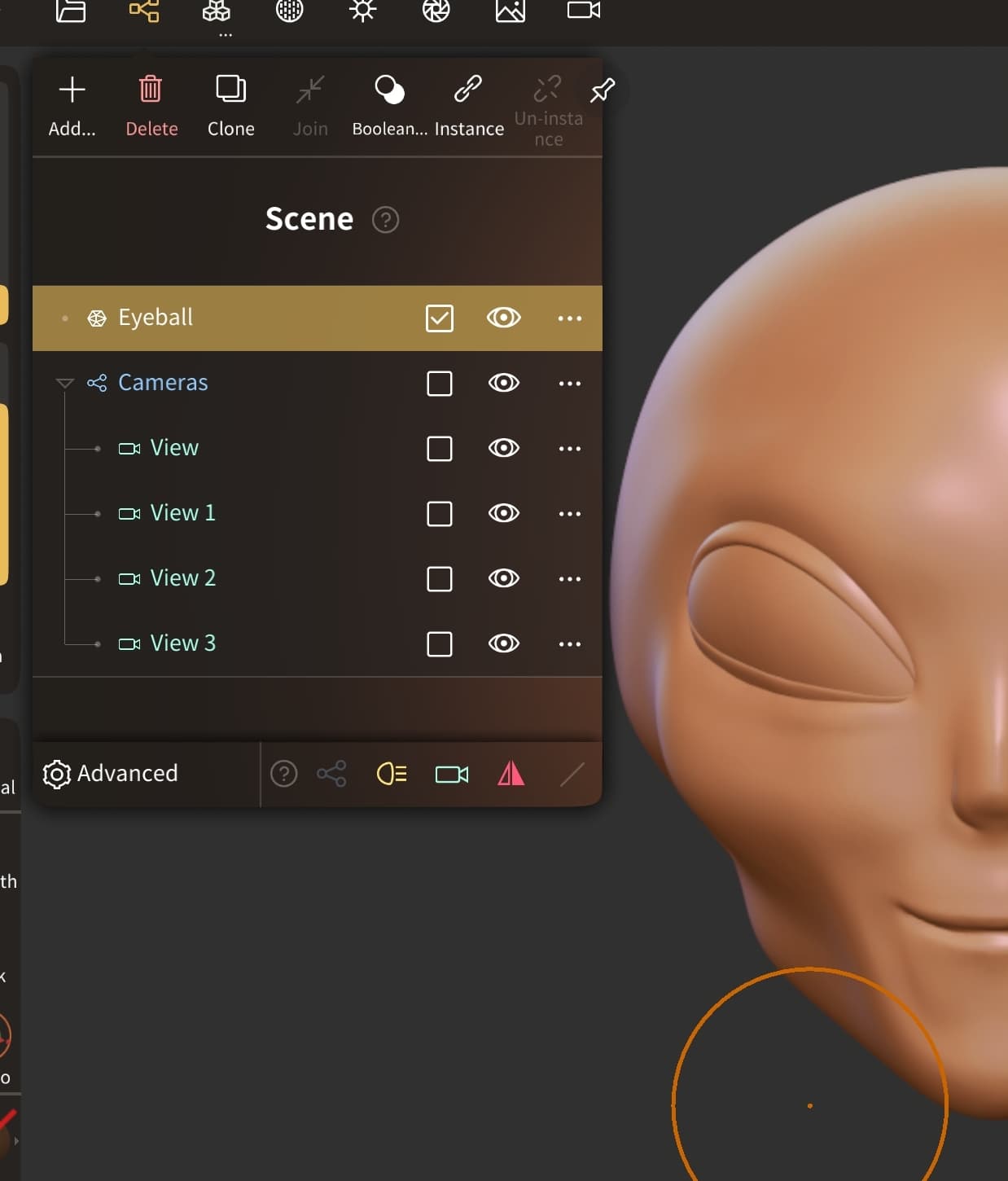This screenshot has width=1008, height=1181.
Task: Create an Instance of the object
Action: 469,106
